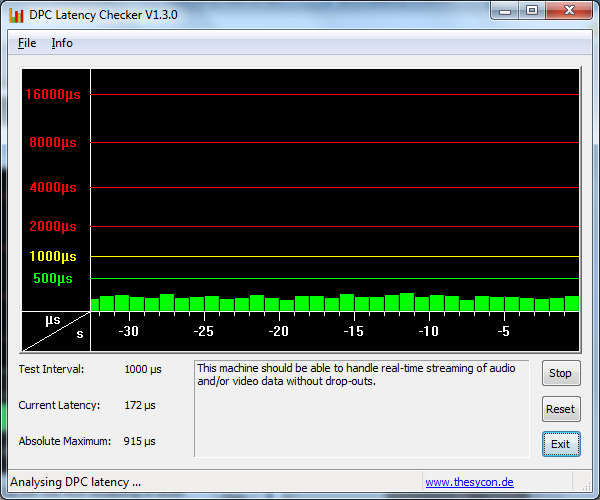Click the Absolute Maximum value 915 µs

pos(142,441)
